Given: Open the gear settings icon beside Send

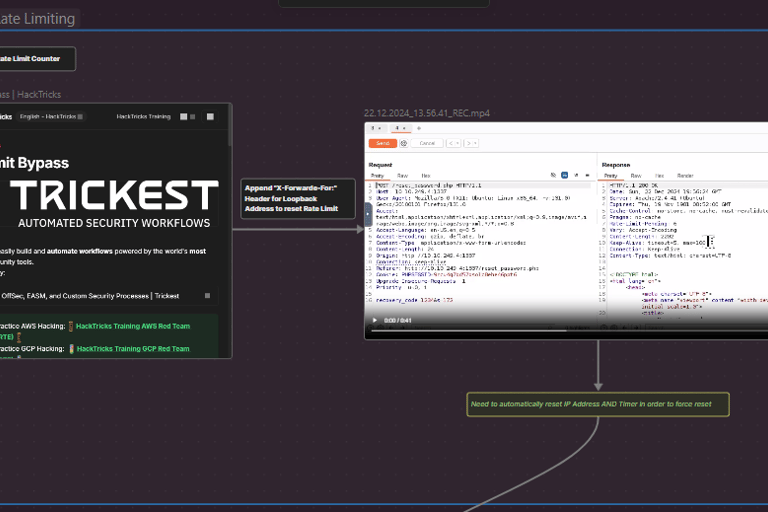Looking at the screenshot, I should coord(404,143).
